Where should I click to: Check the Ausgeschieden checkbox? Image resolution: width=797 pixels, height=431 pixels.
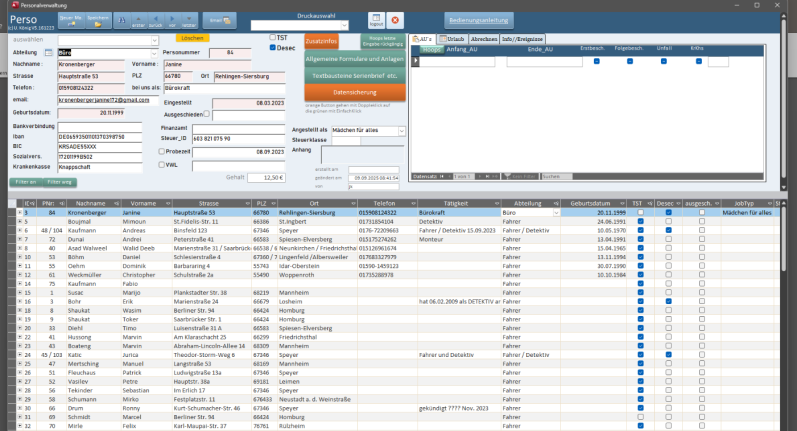207,114
